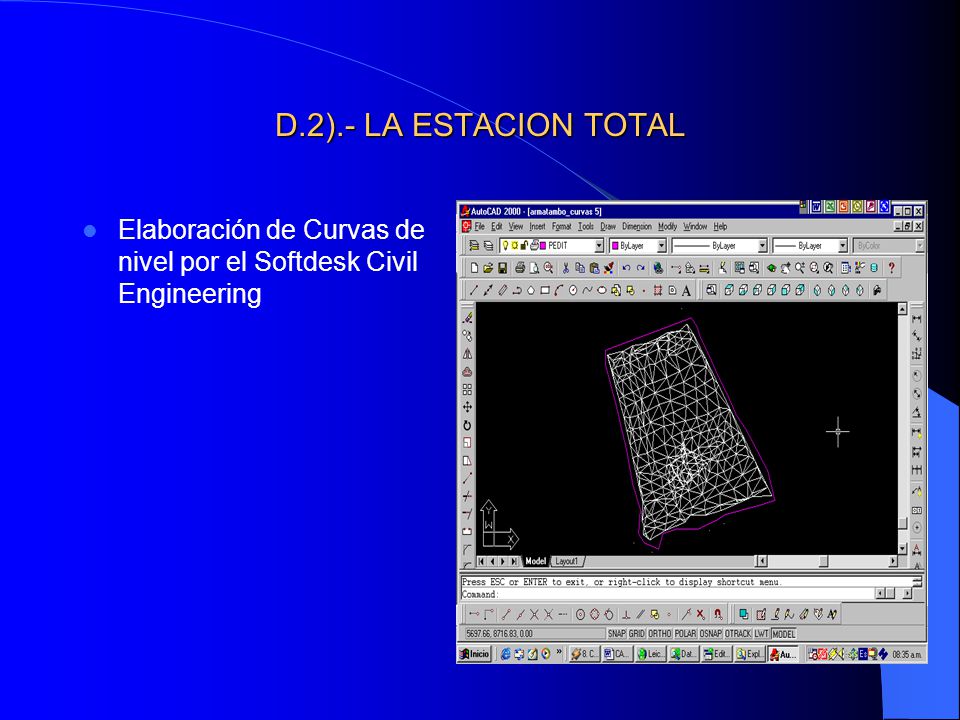
Task: Click the Match Properties paintbrush icon
Action: [x=609, y=268]
